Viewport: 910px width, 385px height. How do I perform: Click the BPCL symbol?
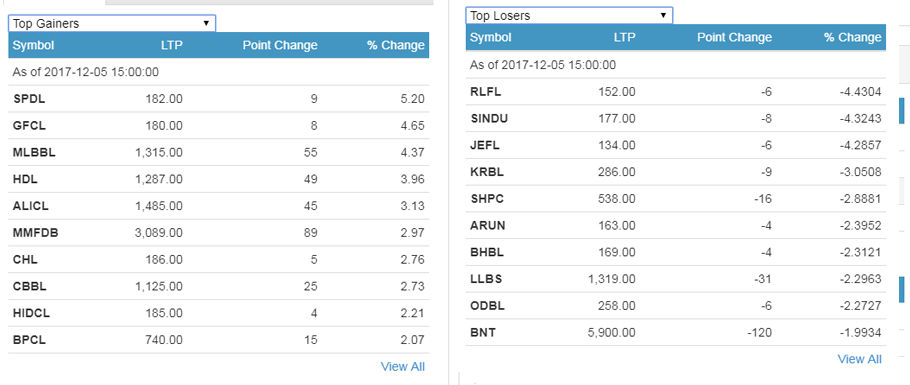(x=29, y=340)
